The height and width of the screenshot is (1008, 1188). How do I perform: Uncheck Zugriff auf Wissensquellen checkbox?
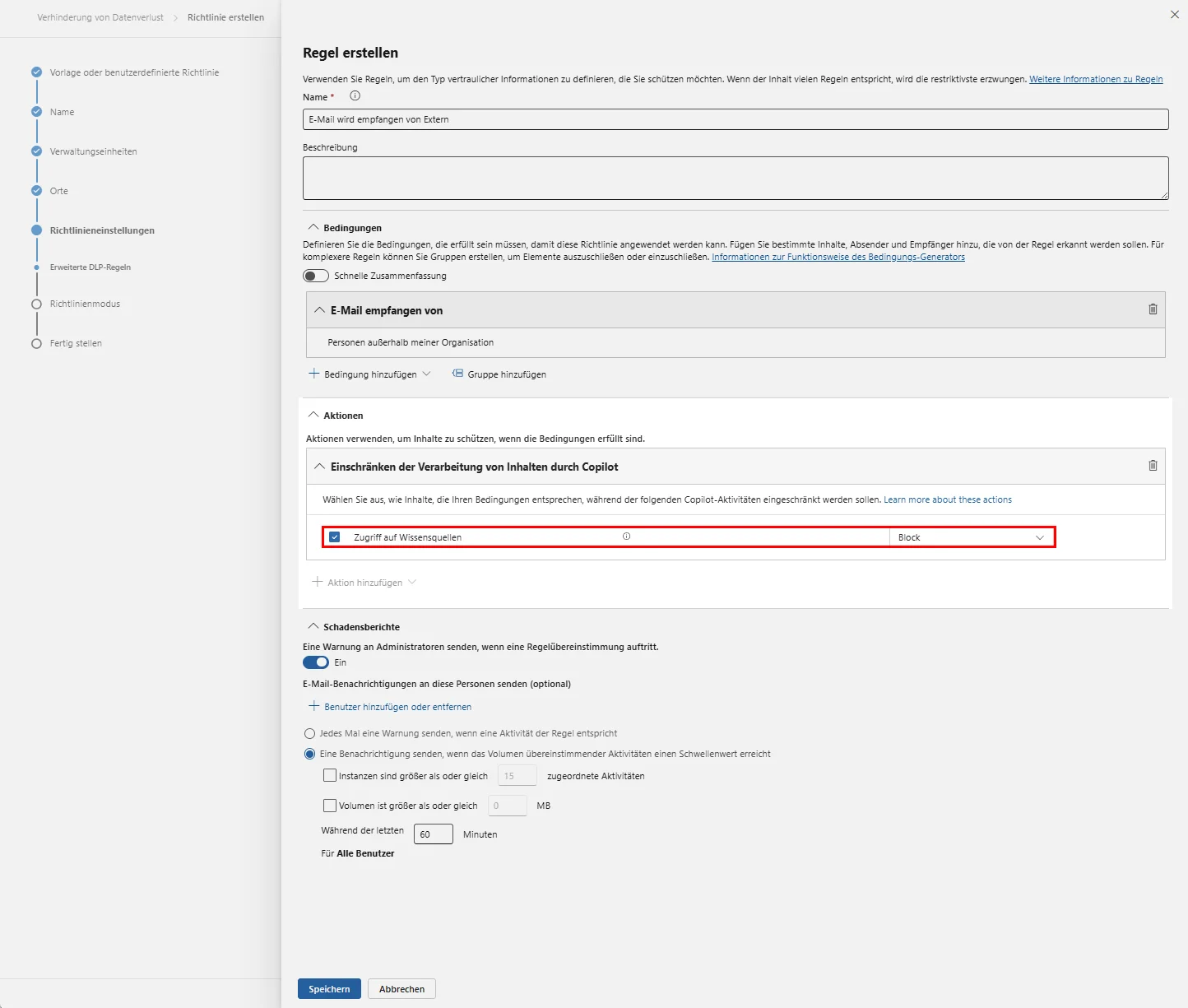pyautogui.click(x=335, y=537)
